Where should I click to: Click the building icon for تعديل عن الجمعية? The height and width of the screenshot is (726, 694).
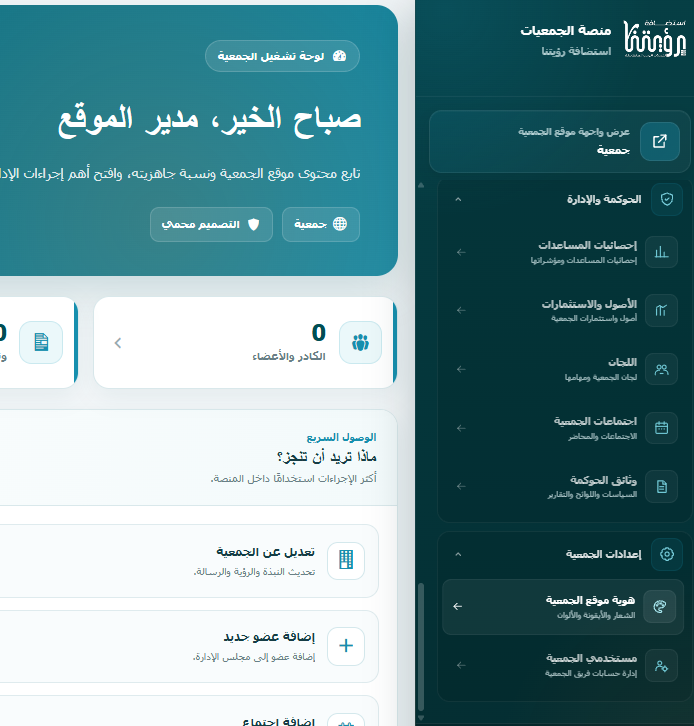click(x=346, y=560)
